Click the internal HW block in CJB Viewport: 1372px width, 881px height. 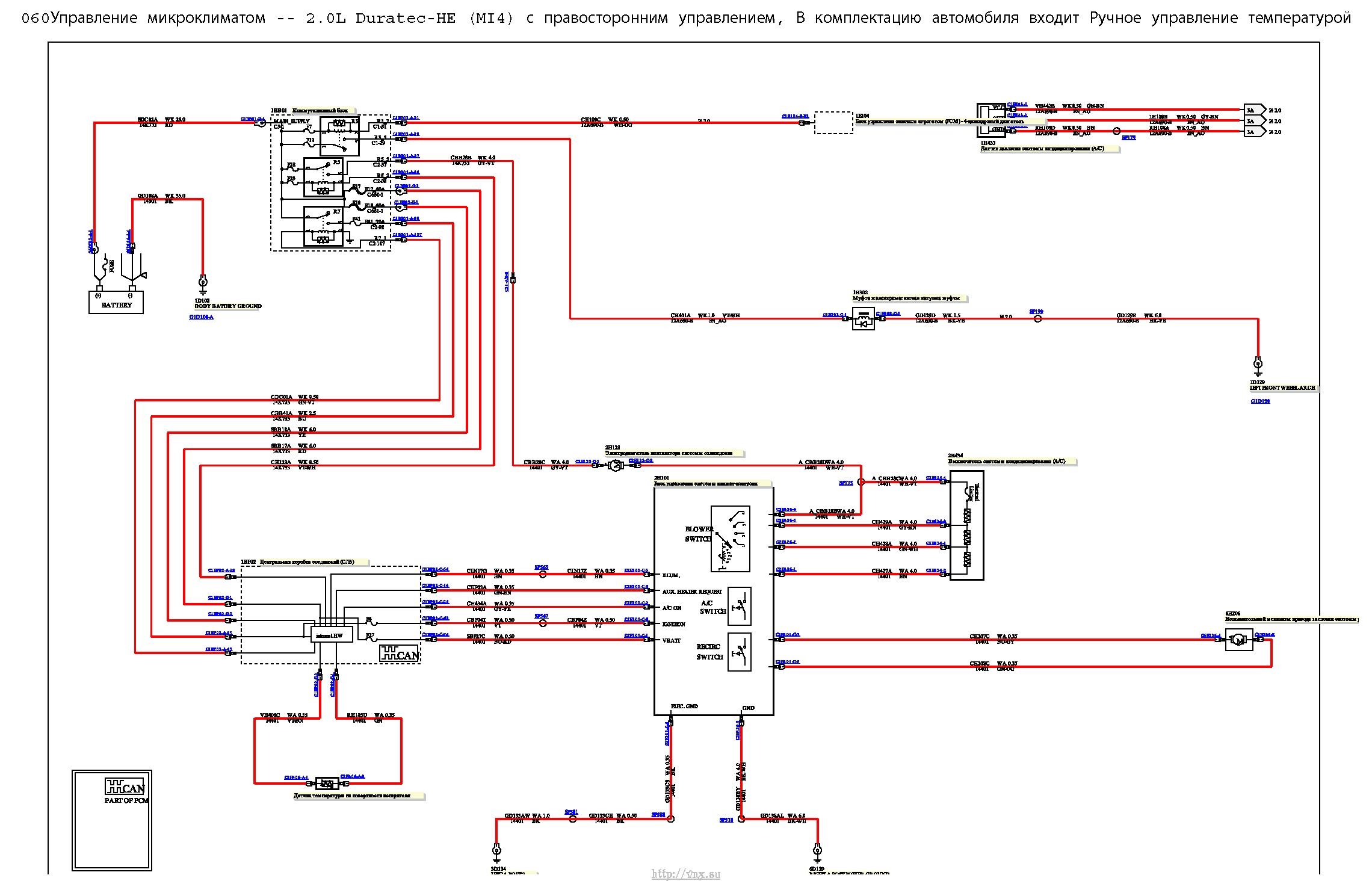pyautogui.click(x=332, y=635)
